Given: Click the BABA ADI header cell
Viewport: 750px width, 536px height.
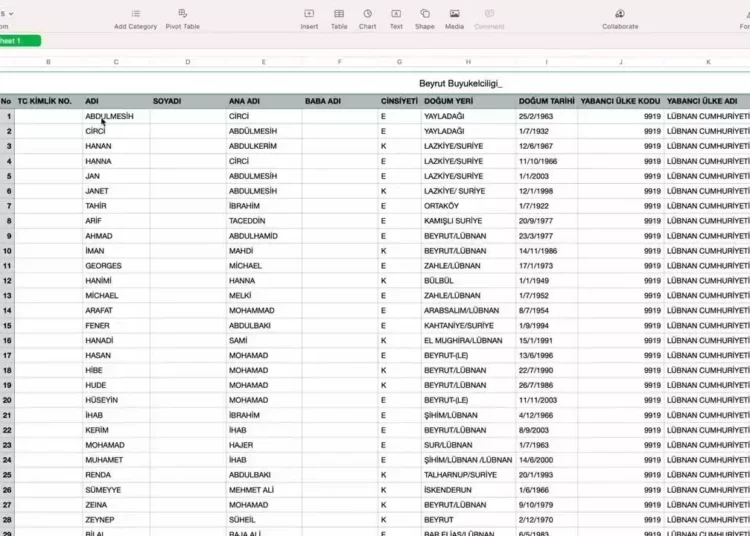Looking at the screenshot, I should coord(340,101).
